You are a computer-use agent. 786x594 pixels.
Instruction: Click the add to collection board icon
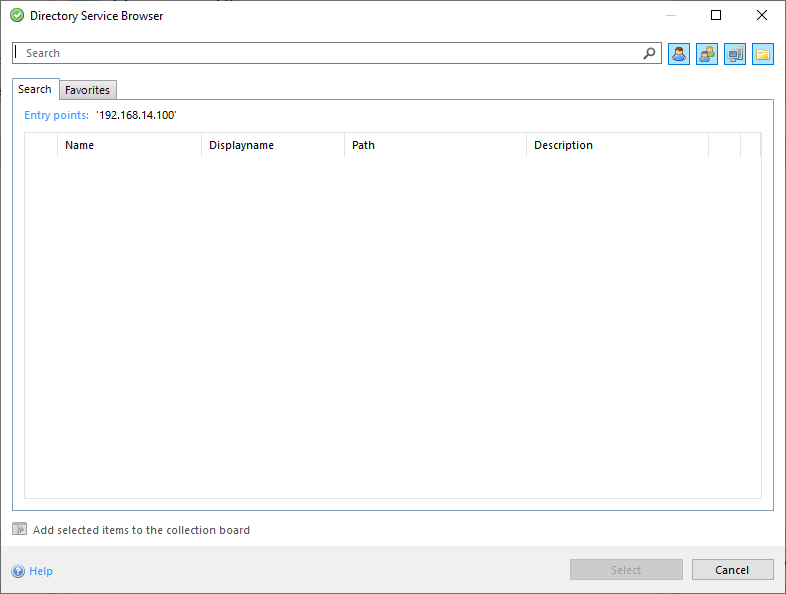19,530
